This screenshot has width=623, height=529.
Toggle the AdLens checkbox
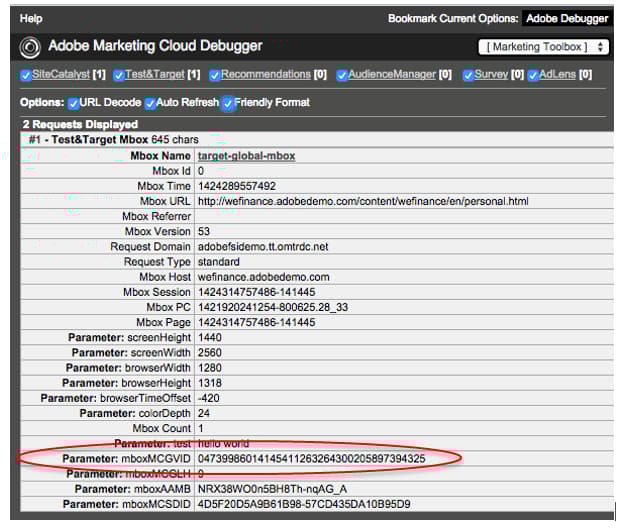(x=533, y=75)
